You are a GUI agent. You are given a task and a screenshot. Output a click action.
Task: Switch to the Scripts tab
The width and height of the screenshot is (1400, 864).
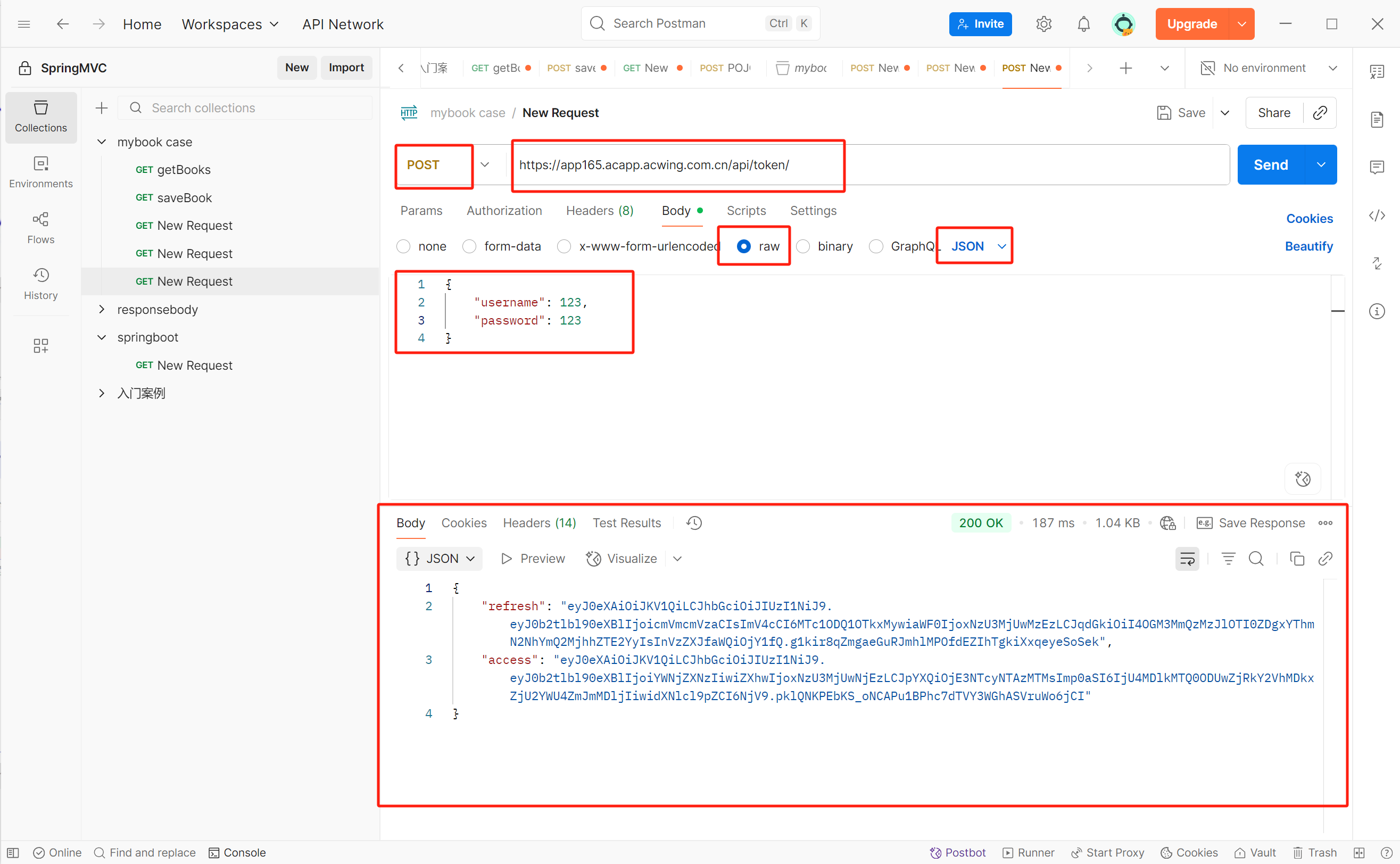(745, 210)
